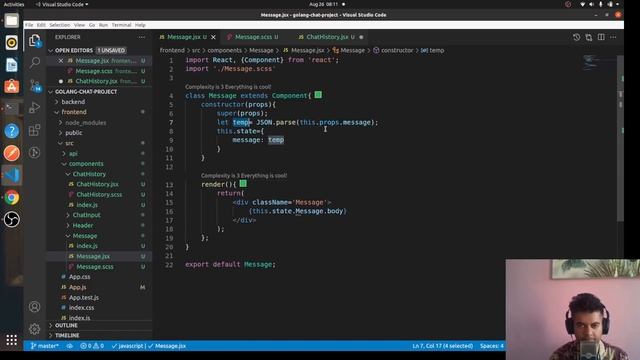
Task: Open the Terminal menu
Action: point(121,25)
